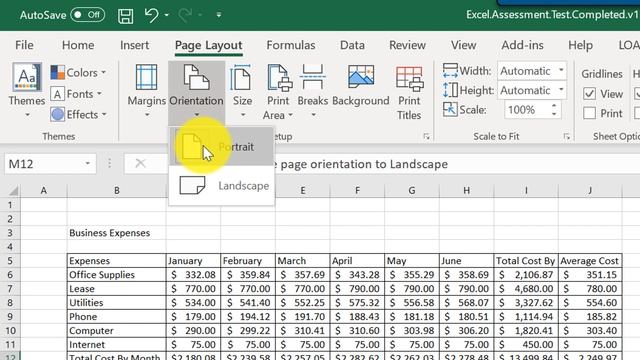Select column B header
640x360 pixels.
117,191
